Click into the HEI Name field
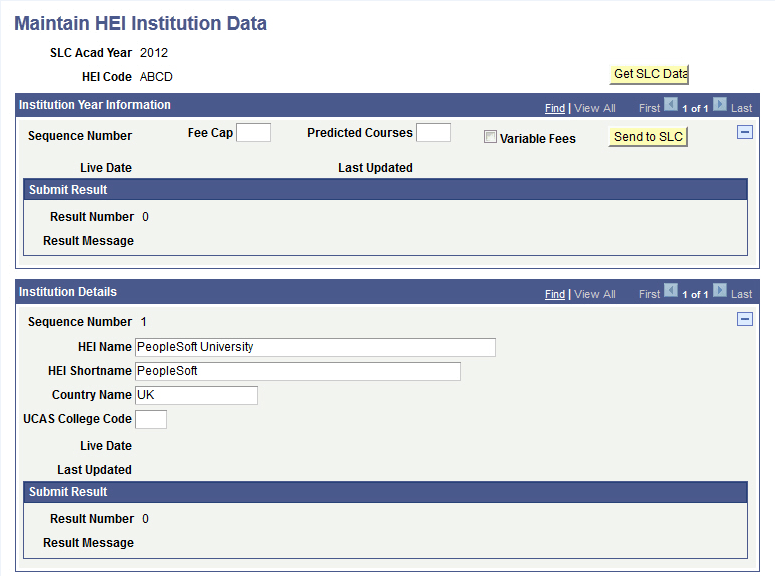 315,347
